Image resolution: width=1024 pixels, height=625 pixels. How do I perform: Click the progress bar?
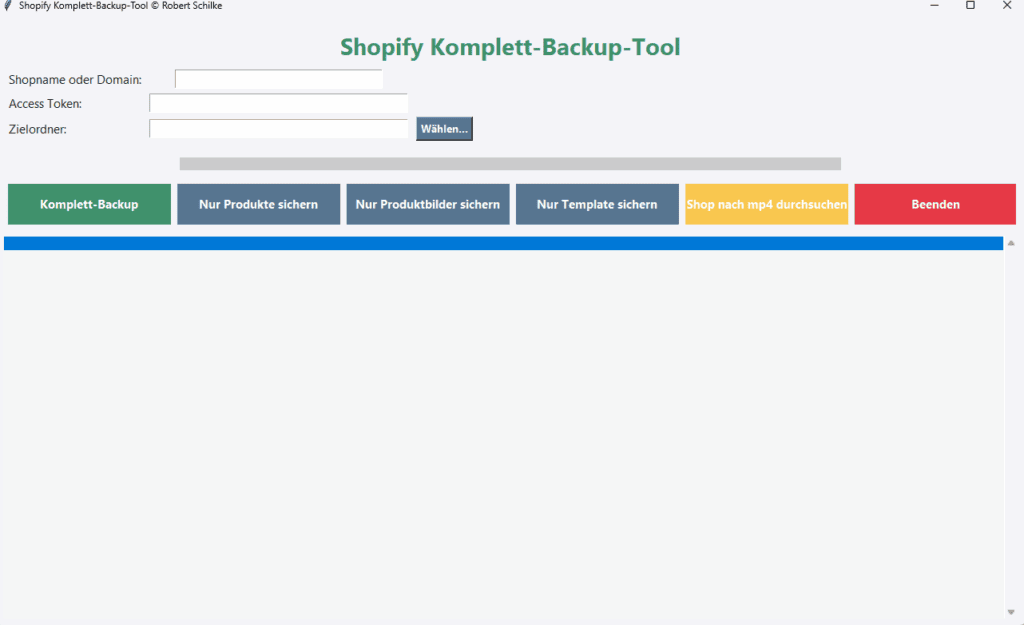click(x=510, y=163)
